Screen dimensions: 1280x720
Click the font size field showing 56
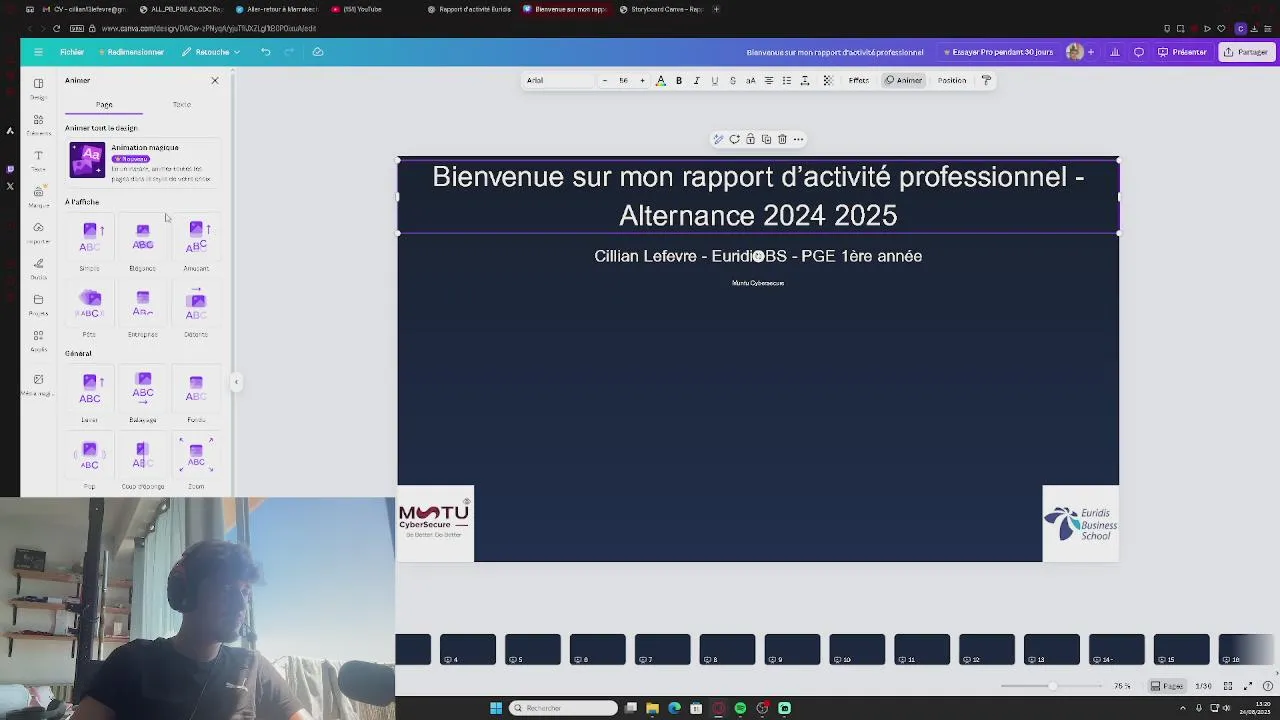623,80
